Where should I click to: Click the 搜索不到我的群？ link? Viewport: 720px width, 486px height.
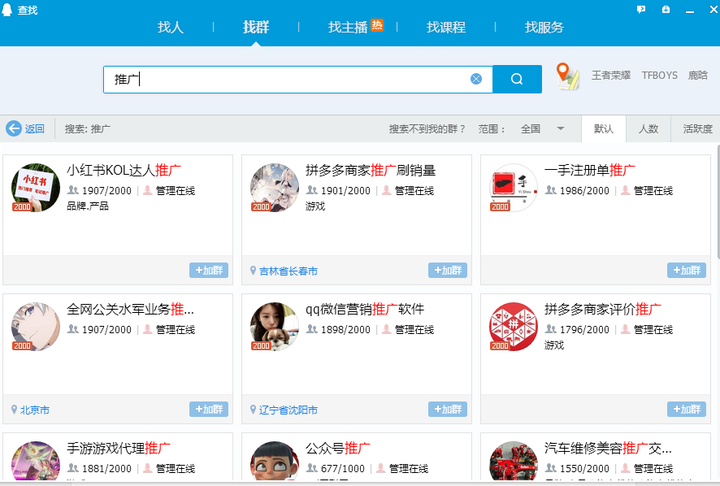[x=427, y=129]
